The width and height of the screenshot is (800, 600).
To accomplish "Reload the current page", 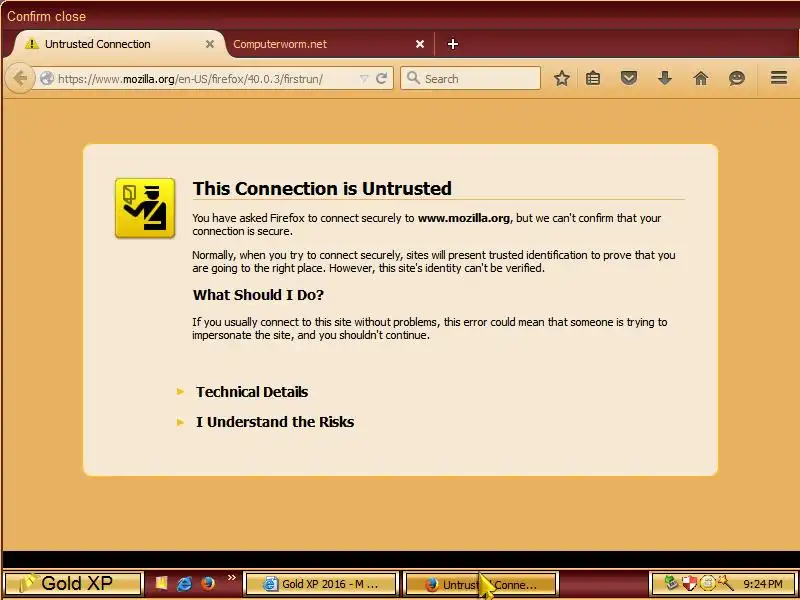I will (381, 79).
